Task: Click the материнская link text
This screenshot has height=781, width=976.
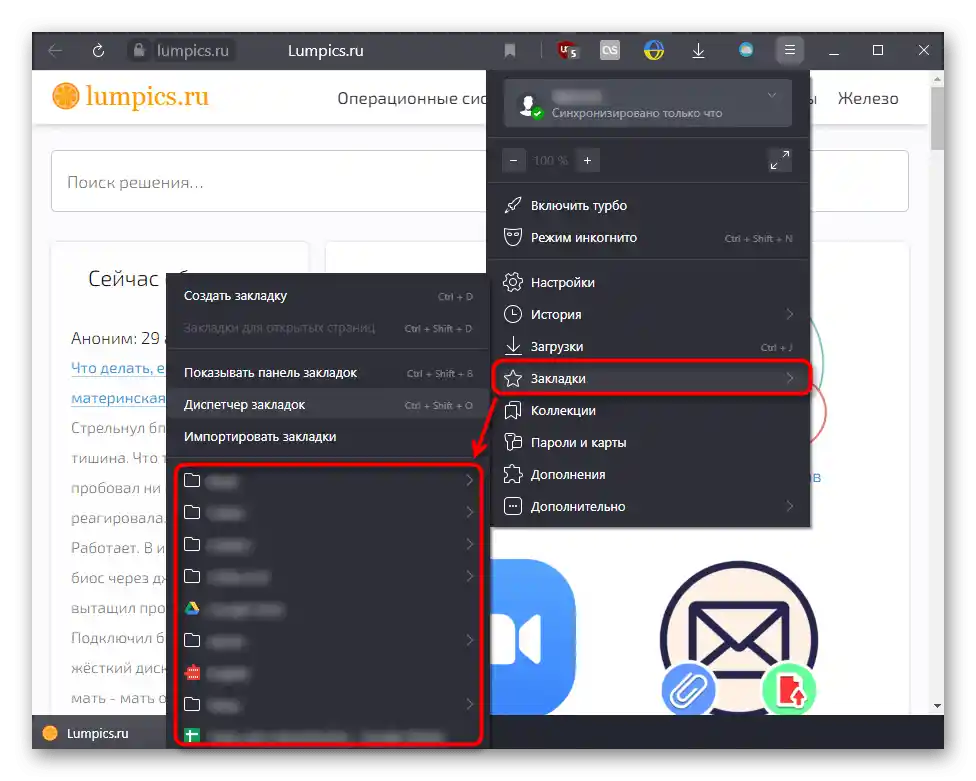Action: (x=118, y=398)
